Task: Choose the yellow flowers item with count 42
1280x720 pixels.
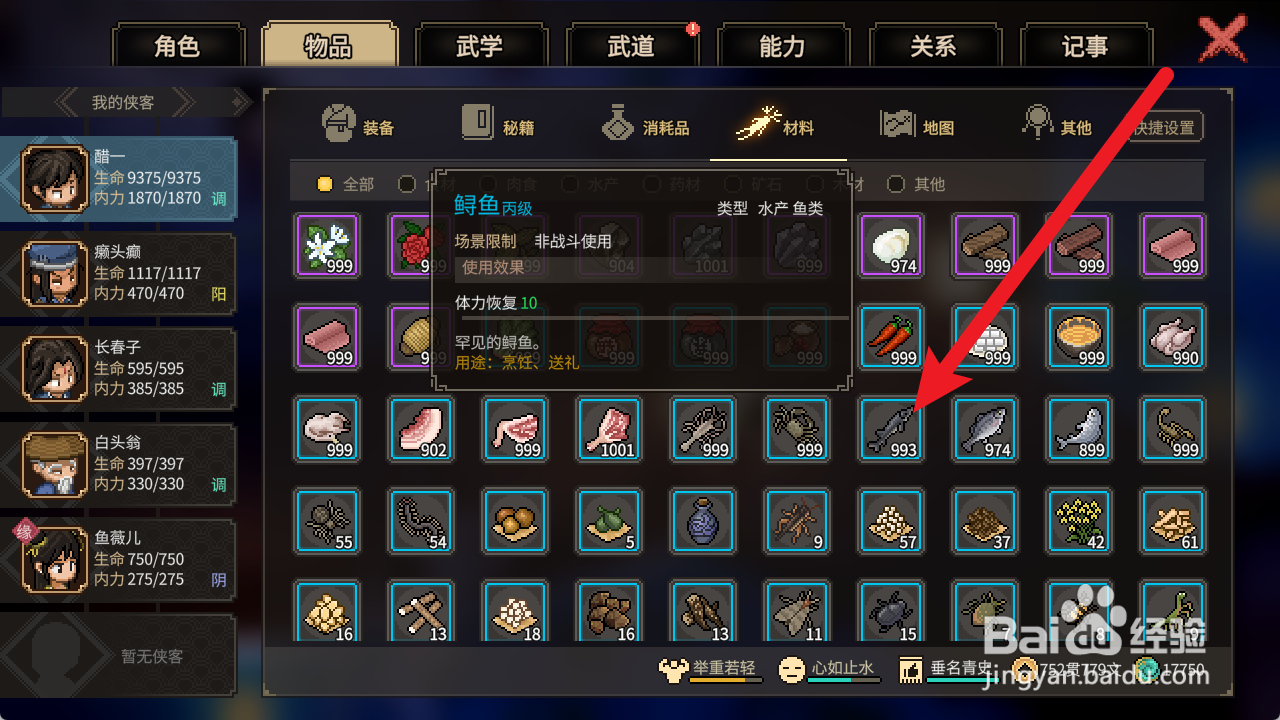Action: pos(1078,521)
